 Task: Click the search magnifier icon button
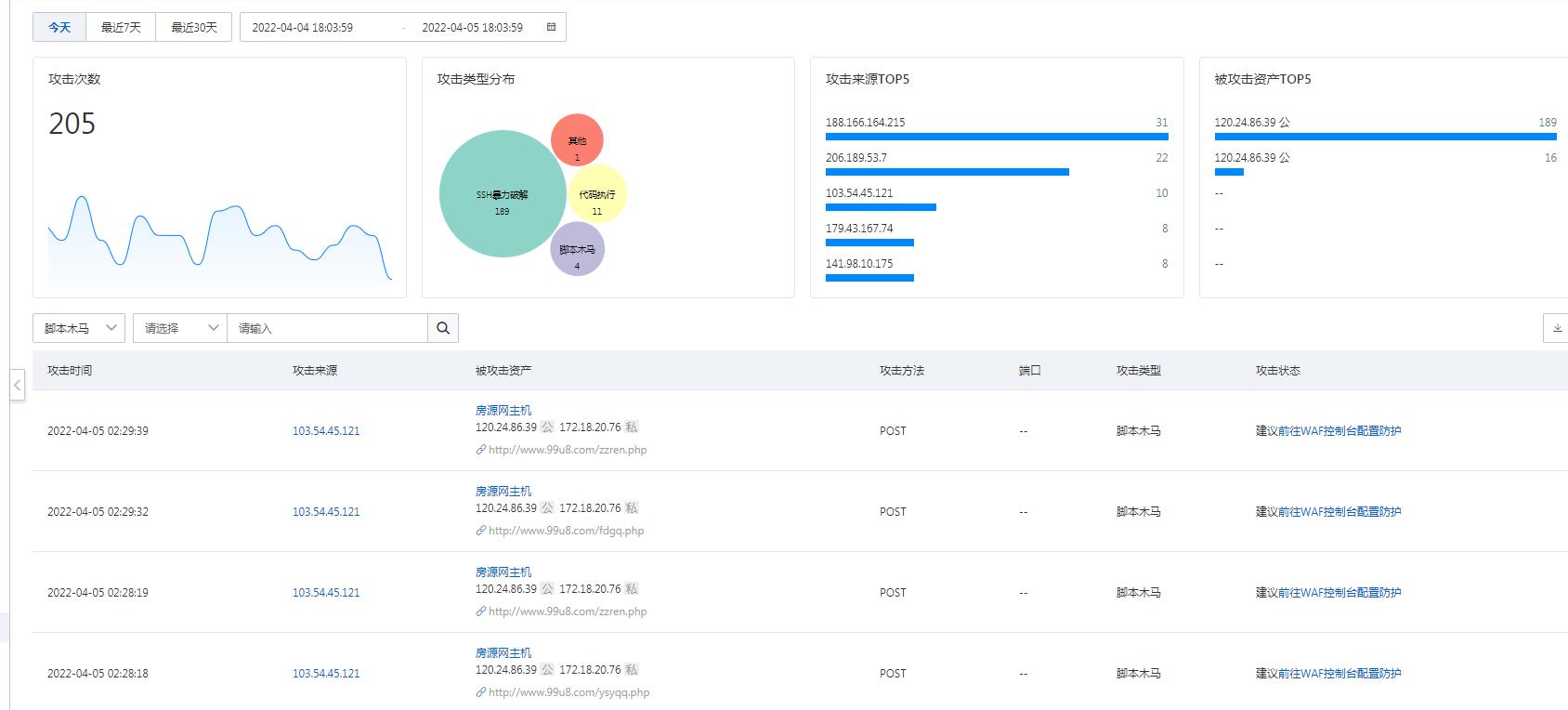point(443,328)
